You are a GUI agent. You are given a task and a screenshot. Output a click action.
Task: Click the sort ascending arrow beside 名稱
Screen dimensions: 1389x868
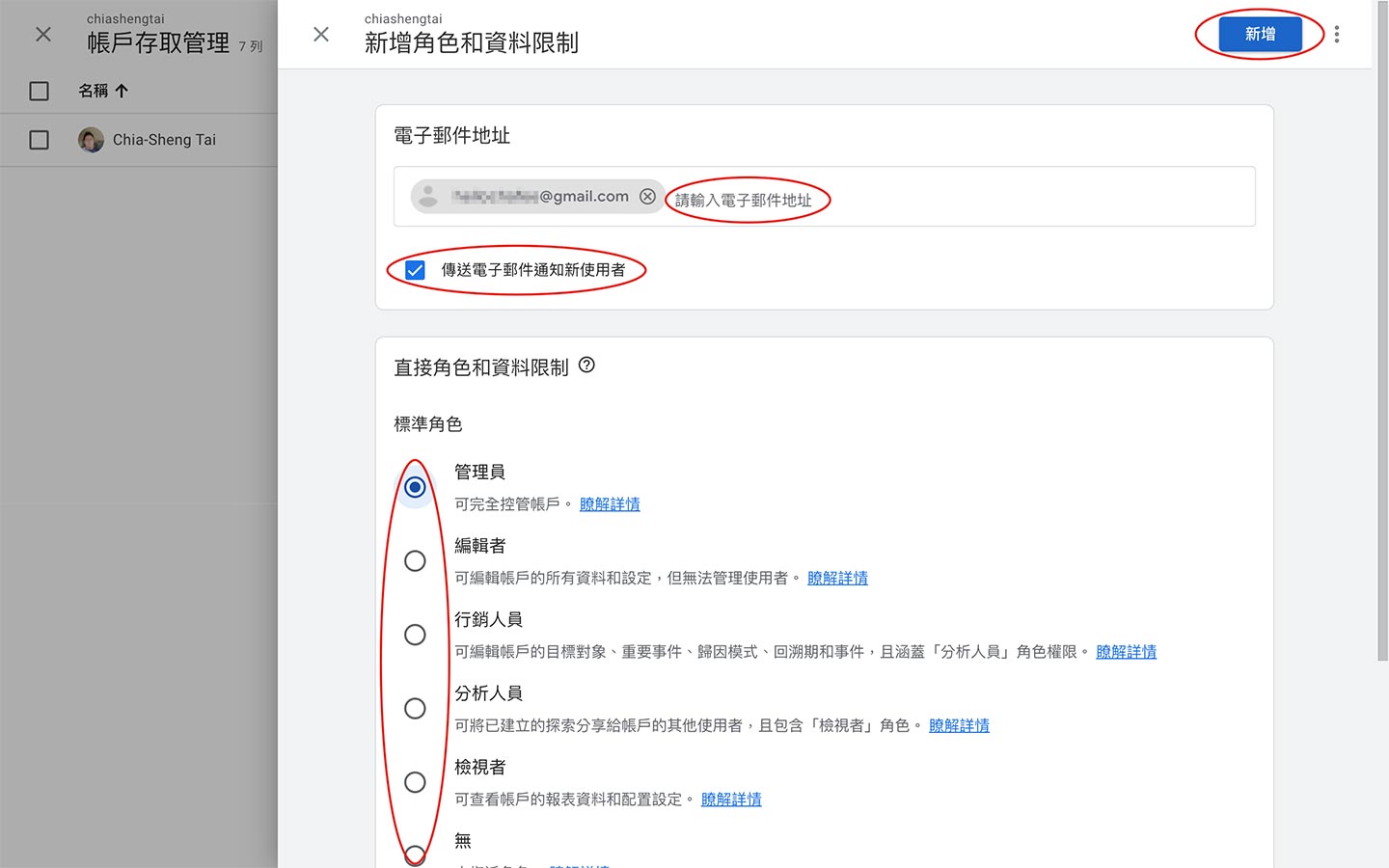coord(122,90)
